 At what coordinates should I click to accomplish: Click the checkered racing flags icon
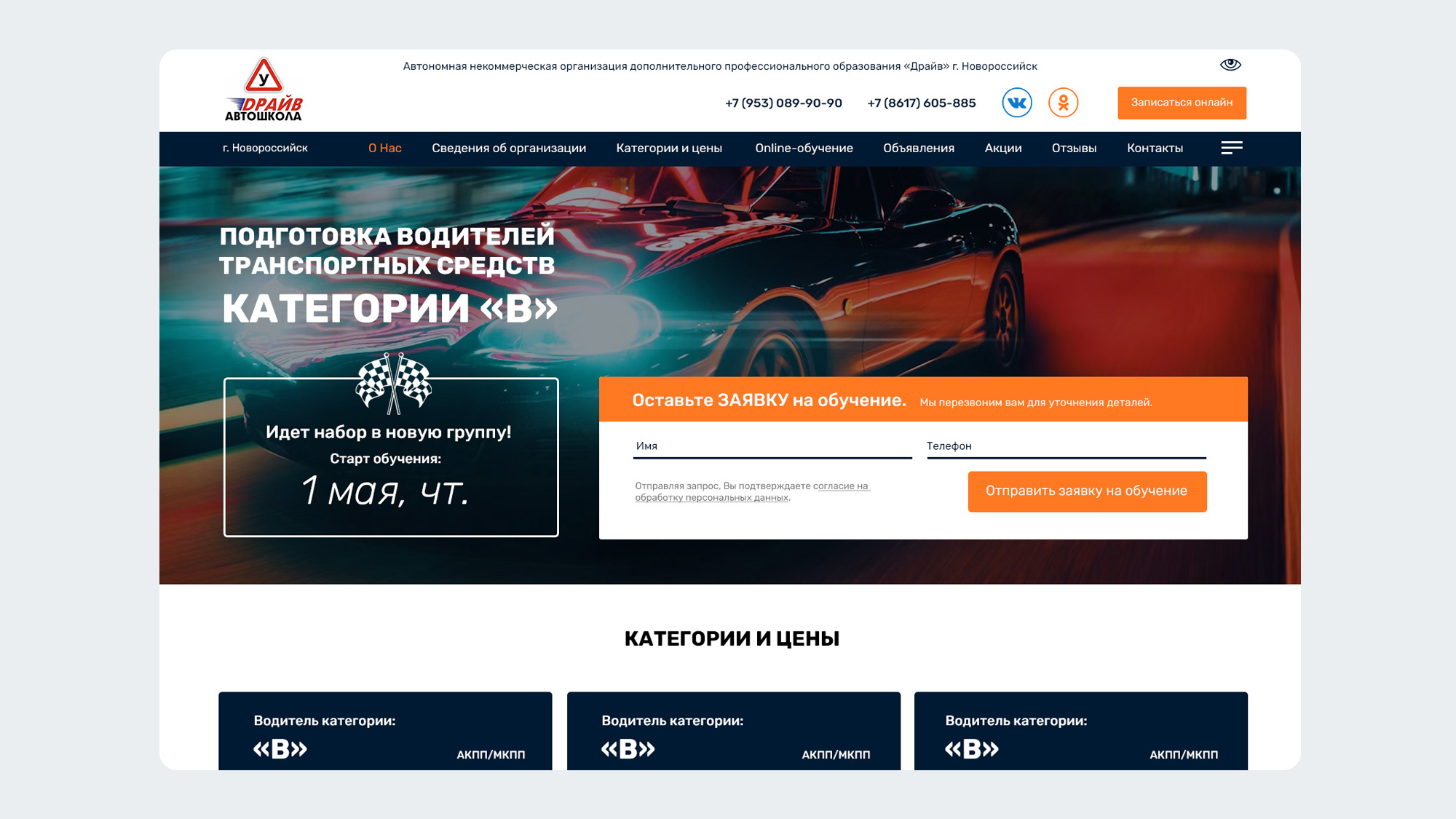click(393, 383)
